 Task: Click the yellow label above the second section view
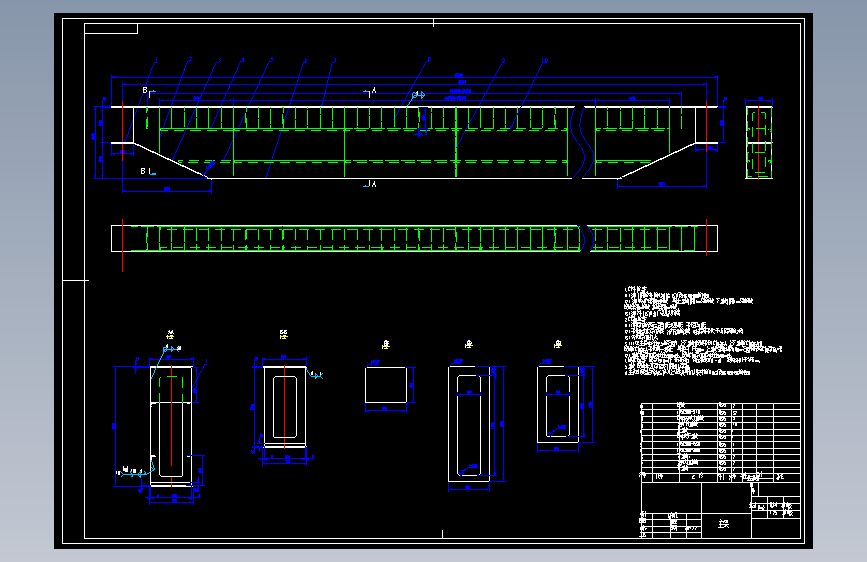284,334
